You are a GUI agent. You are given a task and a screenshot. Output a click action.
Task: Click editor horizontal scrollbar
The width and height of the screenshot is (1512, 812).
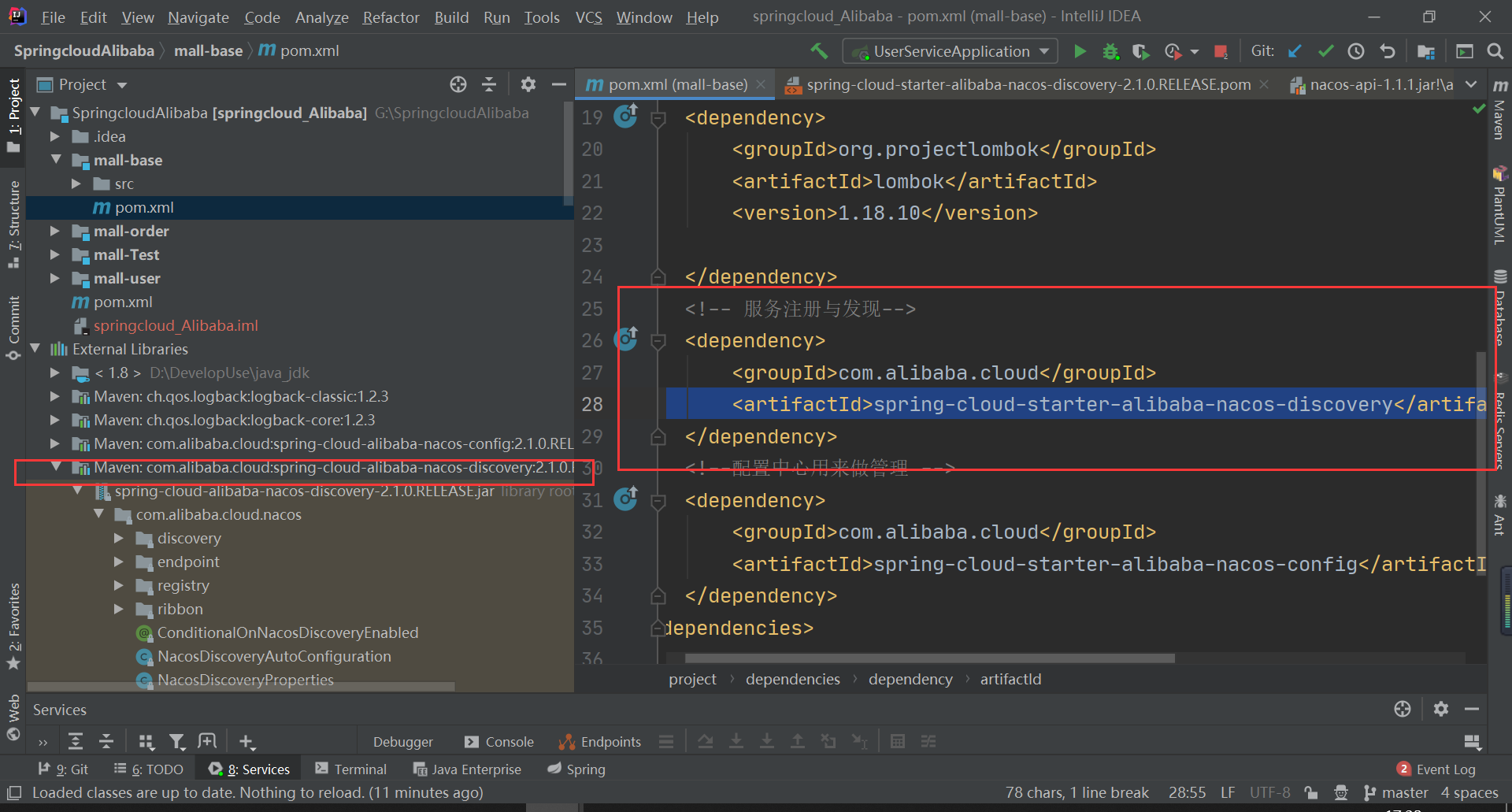(x=929, y=658)
